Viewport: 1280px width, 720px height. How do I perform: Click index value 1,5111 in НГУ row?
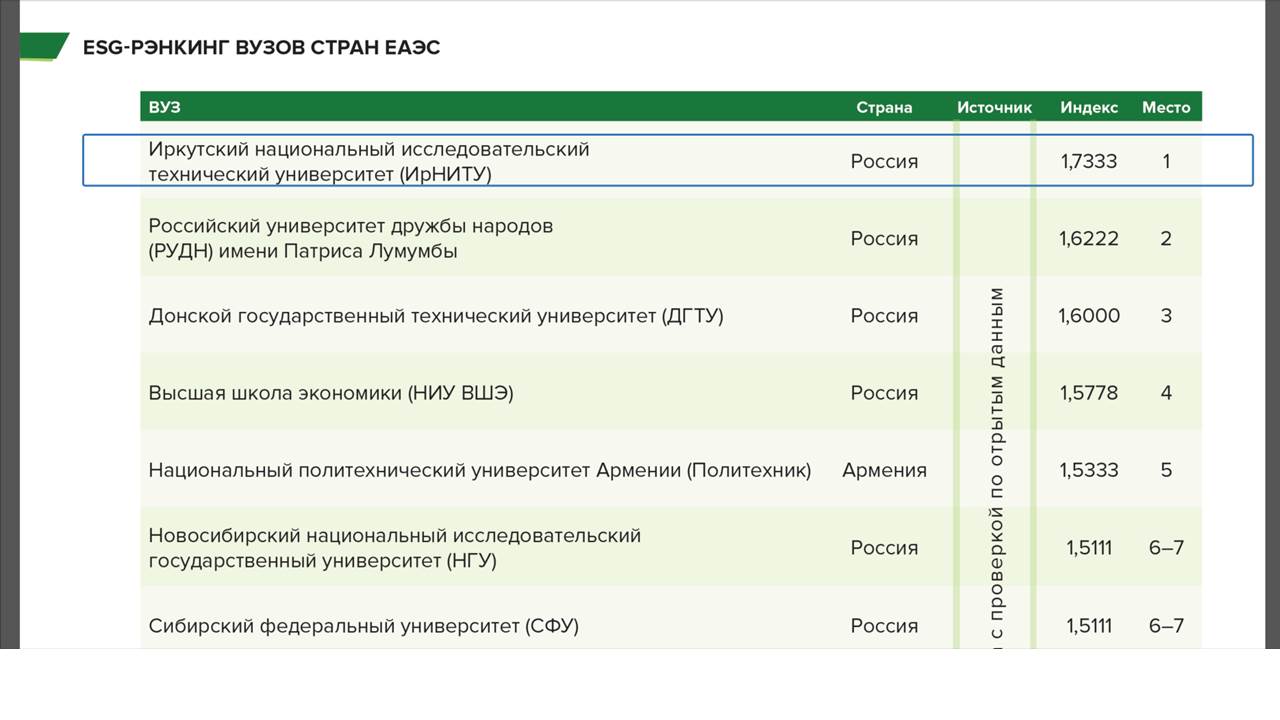tap(1089, 548)
